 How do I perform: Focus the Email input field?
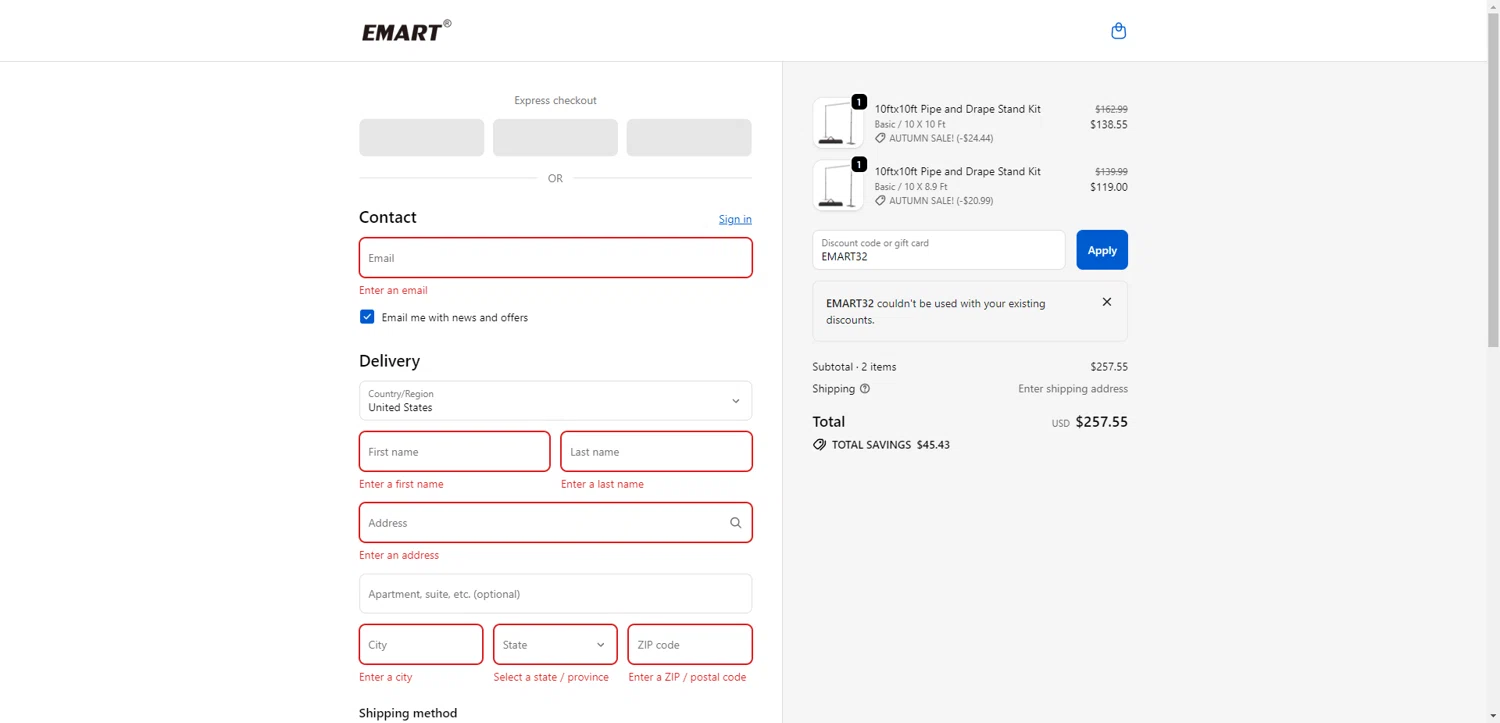point(555,258)
